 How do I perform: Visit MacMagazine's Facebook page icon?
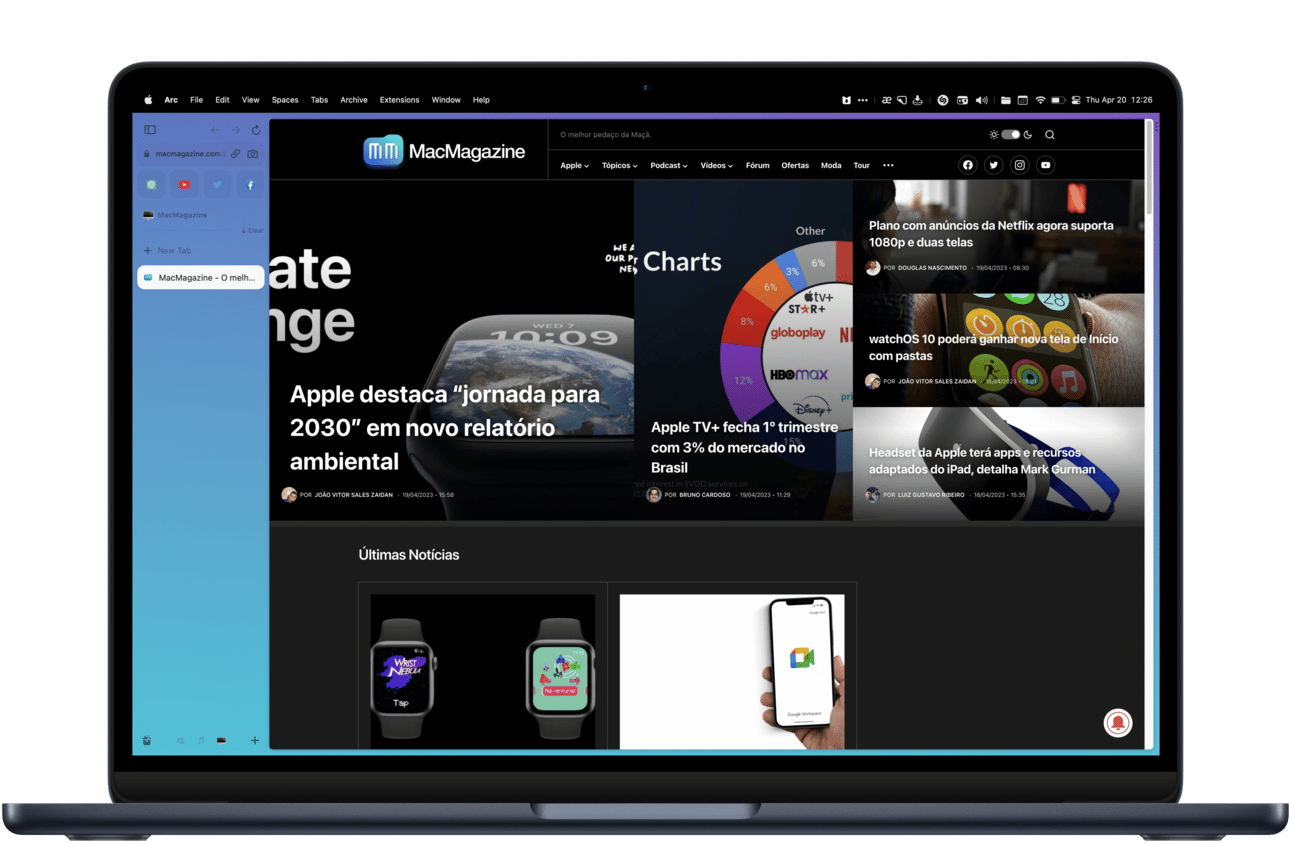(x=967, y=165)
